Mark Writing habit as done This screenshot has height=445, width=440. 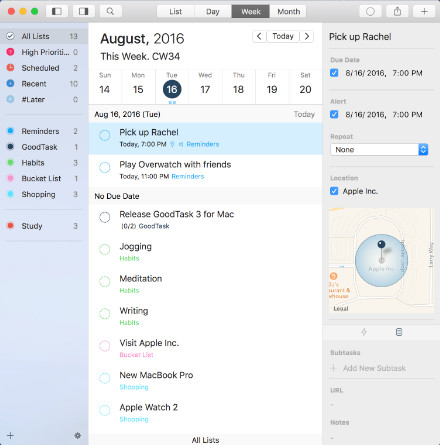click(105, 314)
